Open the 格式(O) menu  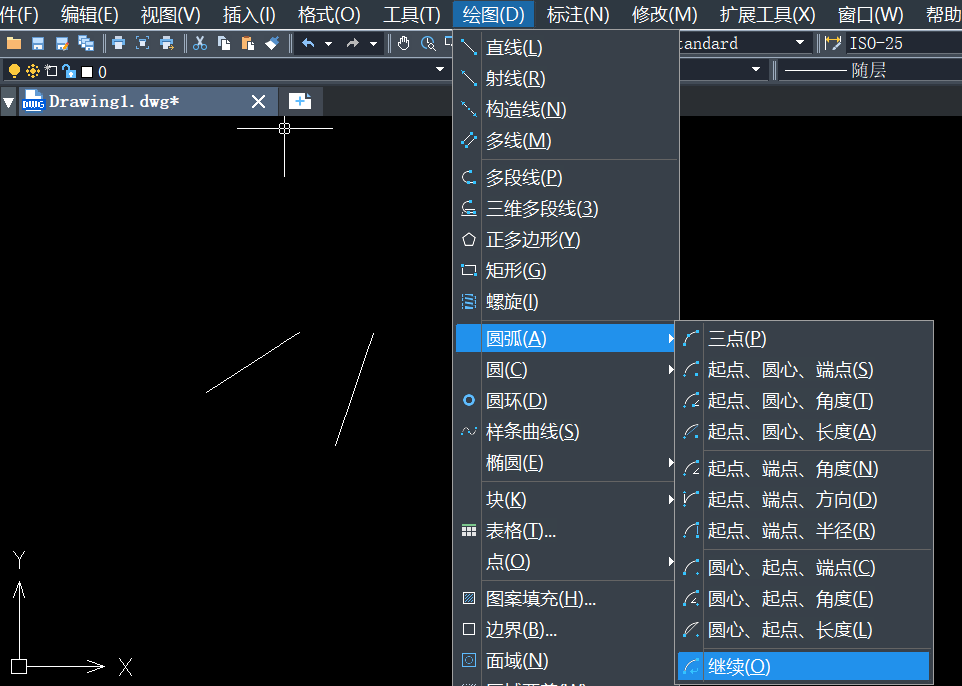click(329, 14)
